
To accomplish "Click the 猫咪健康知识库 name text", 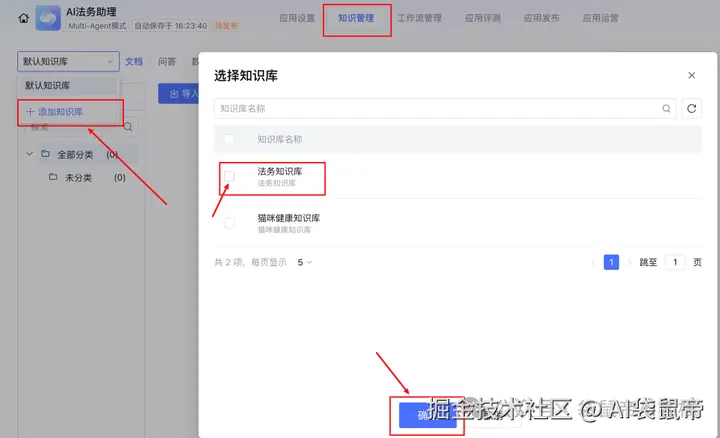I will click(x=288, y=218).
